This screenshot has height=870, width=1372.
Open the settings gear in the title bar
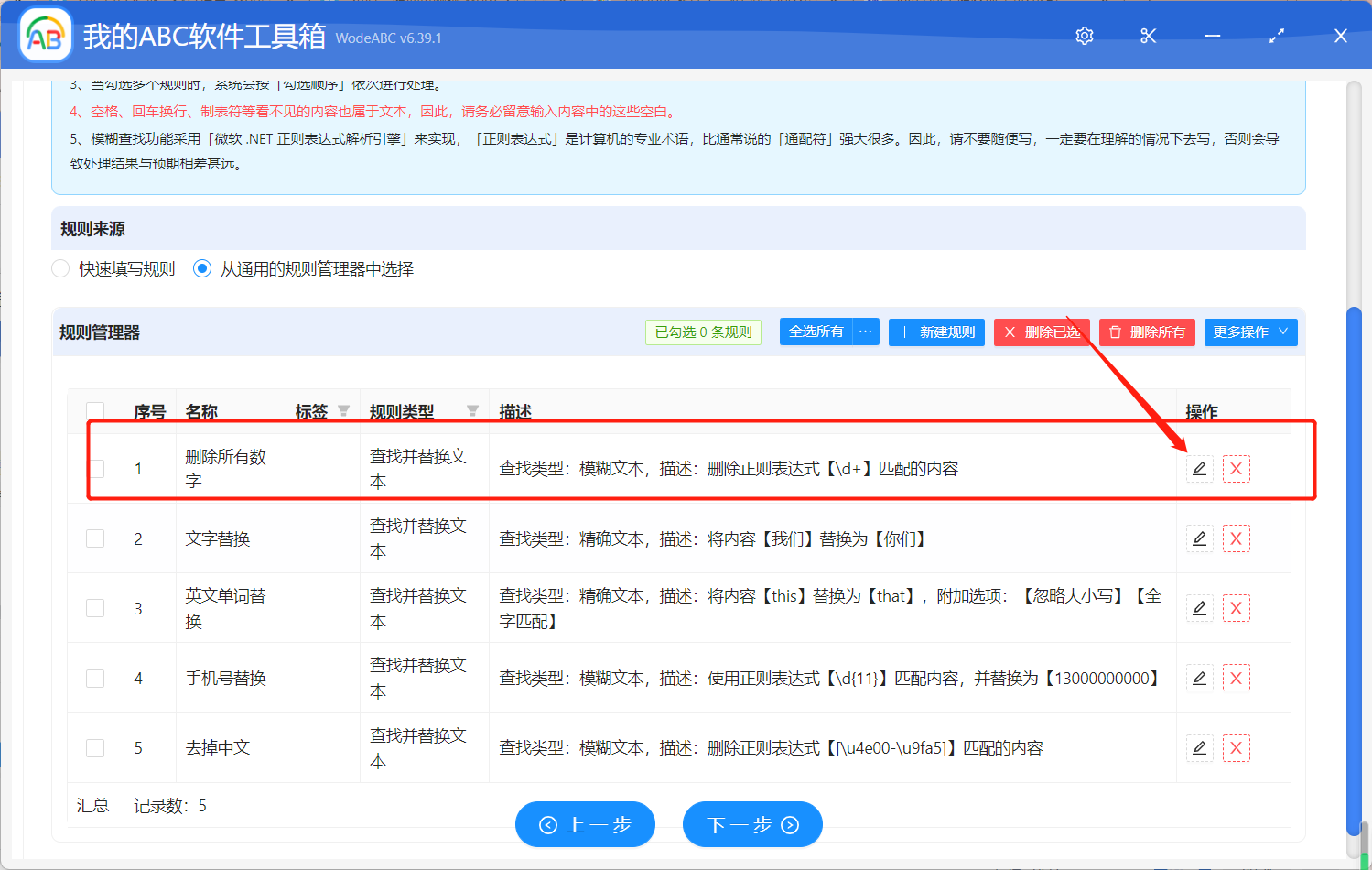point(1084,36)
